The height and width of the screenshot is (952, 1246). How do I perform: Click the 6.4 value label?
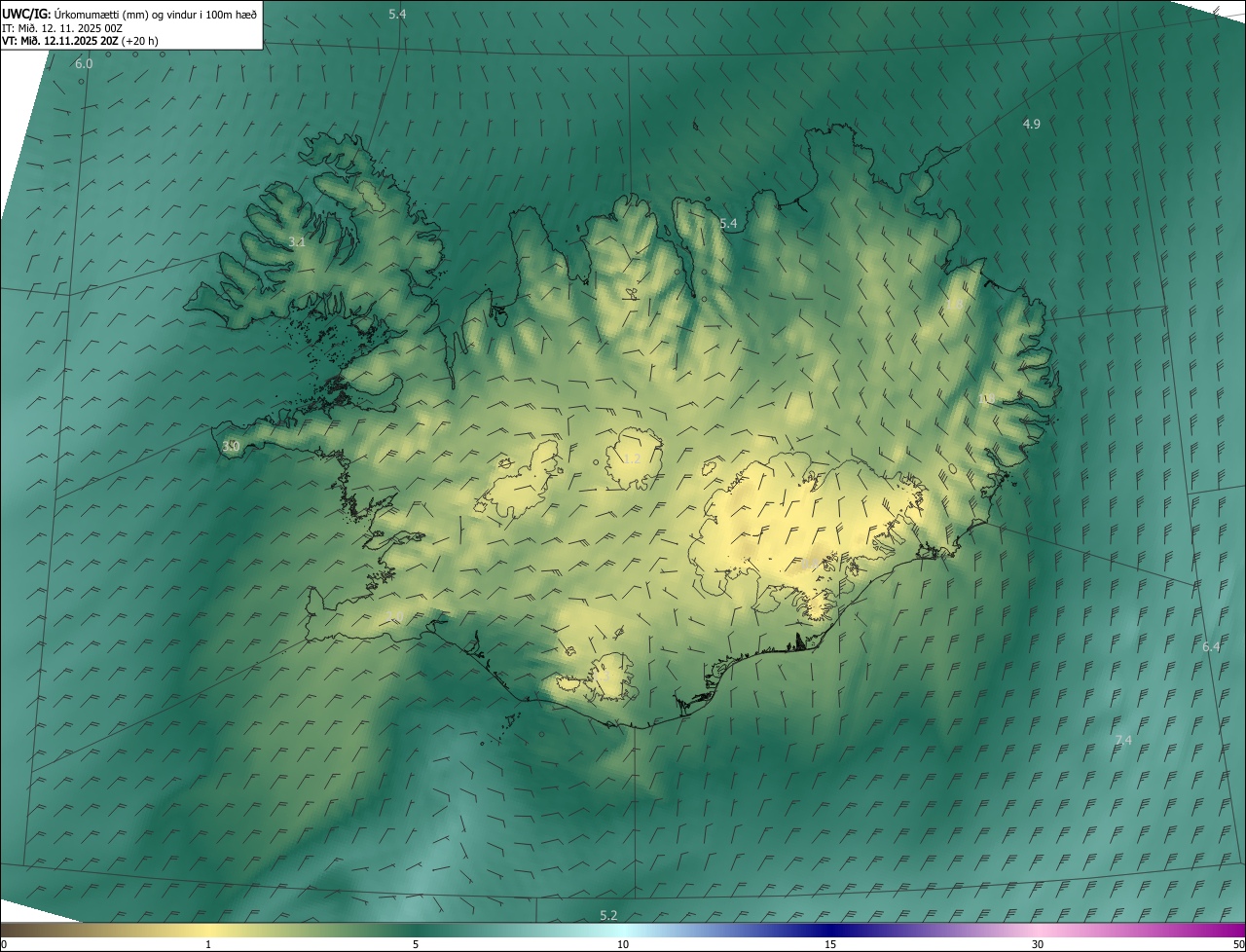1211,646
